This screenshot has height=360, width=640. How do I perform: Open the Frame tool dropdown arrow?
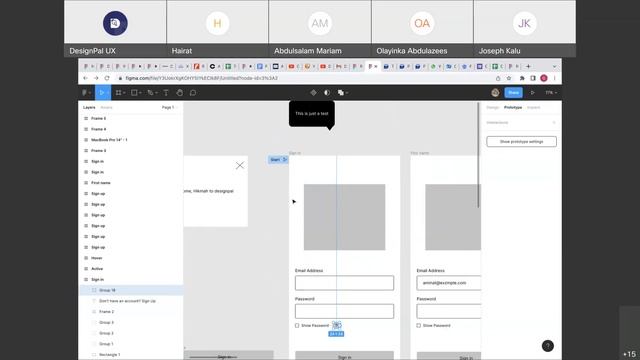click(124, 93)
